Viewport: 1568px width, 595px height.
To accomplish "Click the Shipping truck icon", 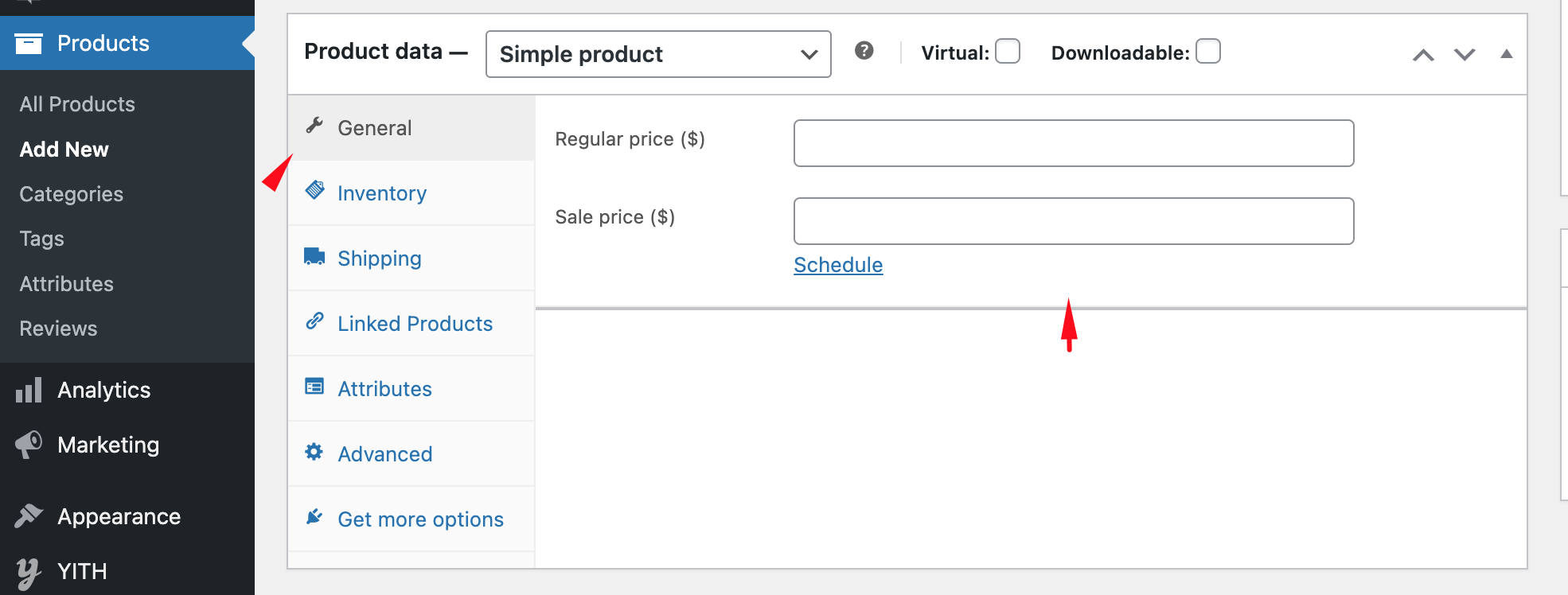I will 314,257.
